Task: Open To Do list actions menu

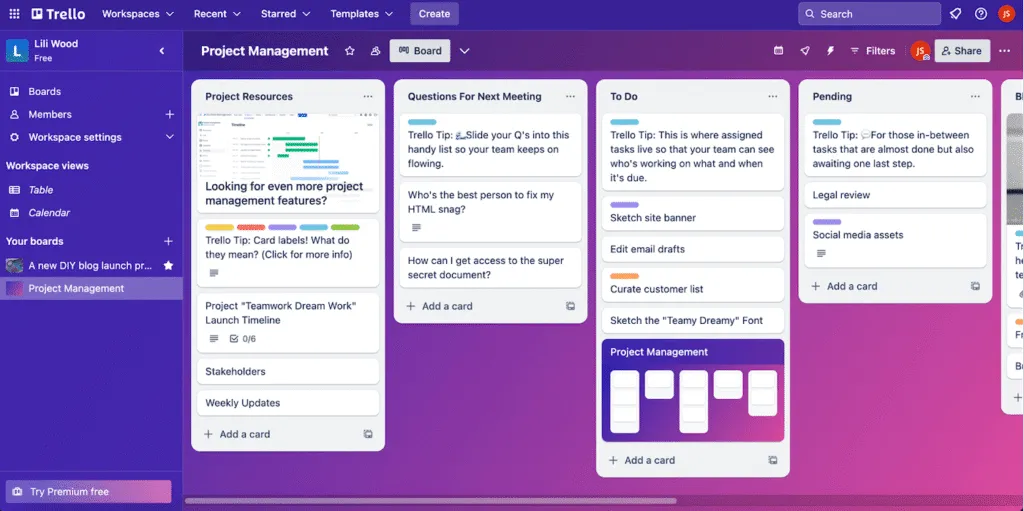Action: pyautogui.click(x=773, y=96)
